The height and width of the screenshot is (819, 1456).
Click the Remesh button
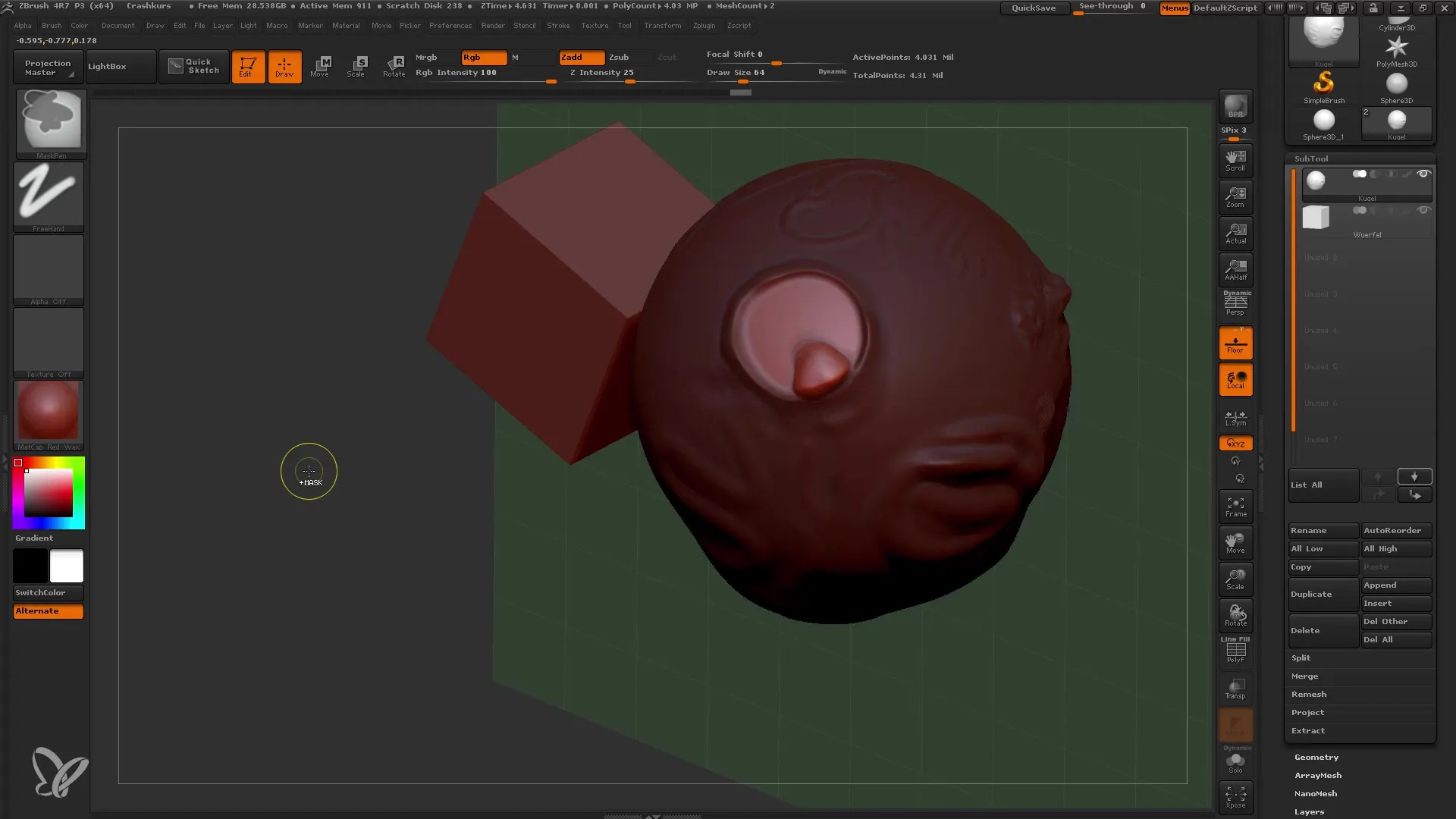(x=1308, y=693)
